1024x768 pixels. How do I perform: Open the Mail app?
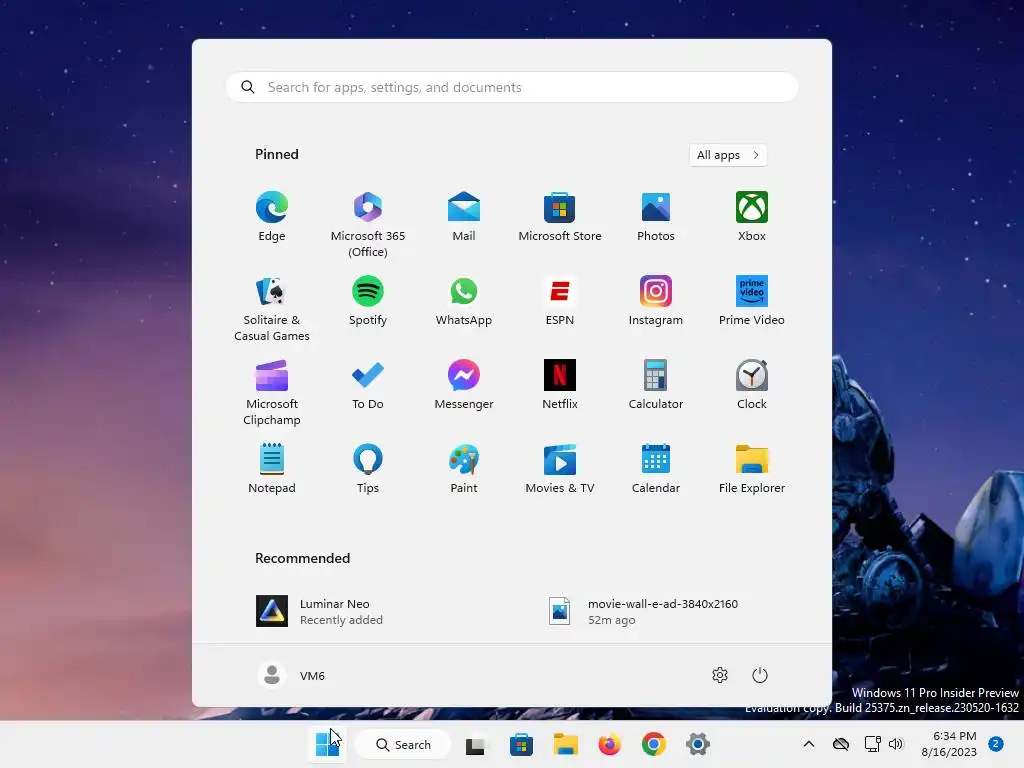point(464,217)
